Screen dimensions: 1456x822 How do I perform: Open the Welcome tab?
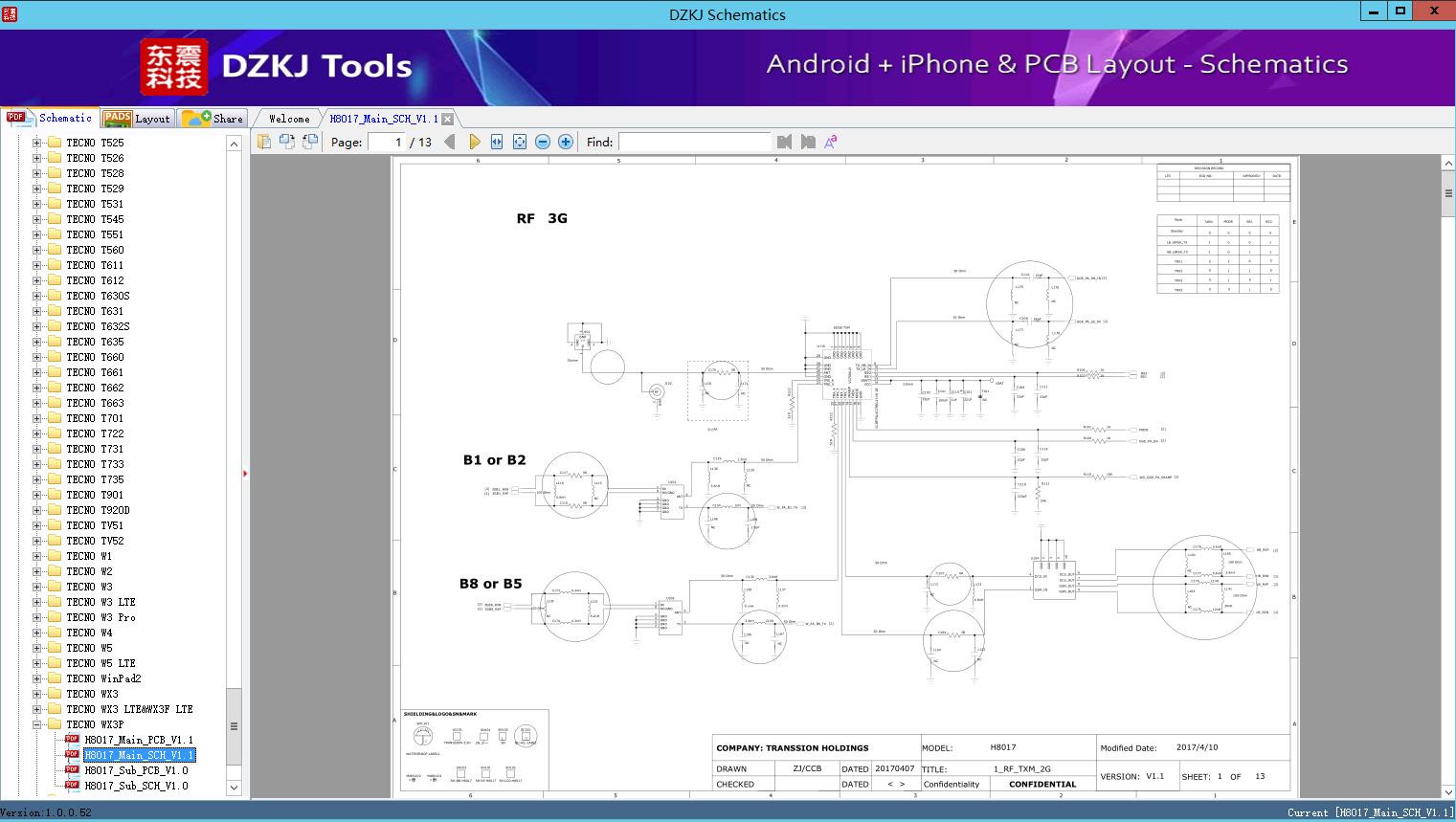pos(288,119)
